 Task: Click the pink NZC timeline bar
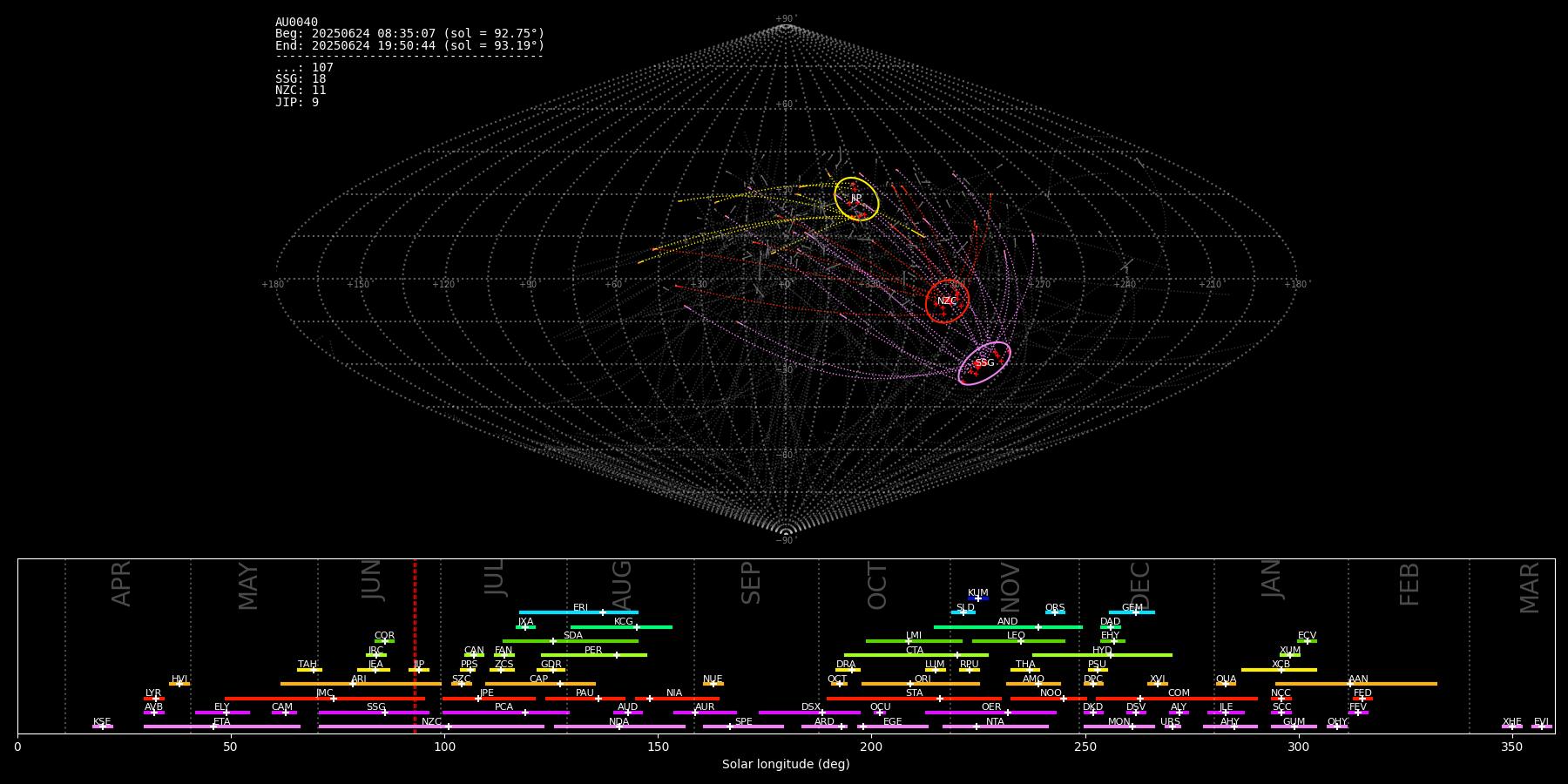(x=431, y=727)
